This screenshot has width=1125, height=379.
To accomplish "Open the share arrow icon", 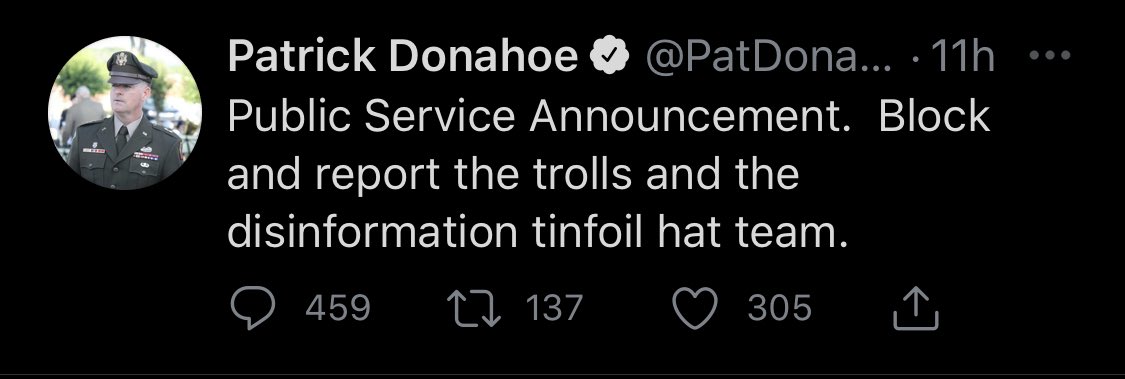I will click(915, 308).
